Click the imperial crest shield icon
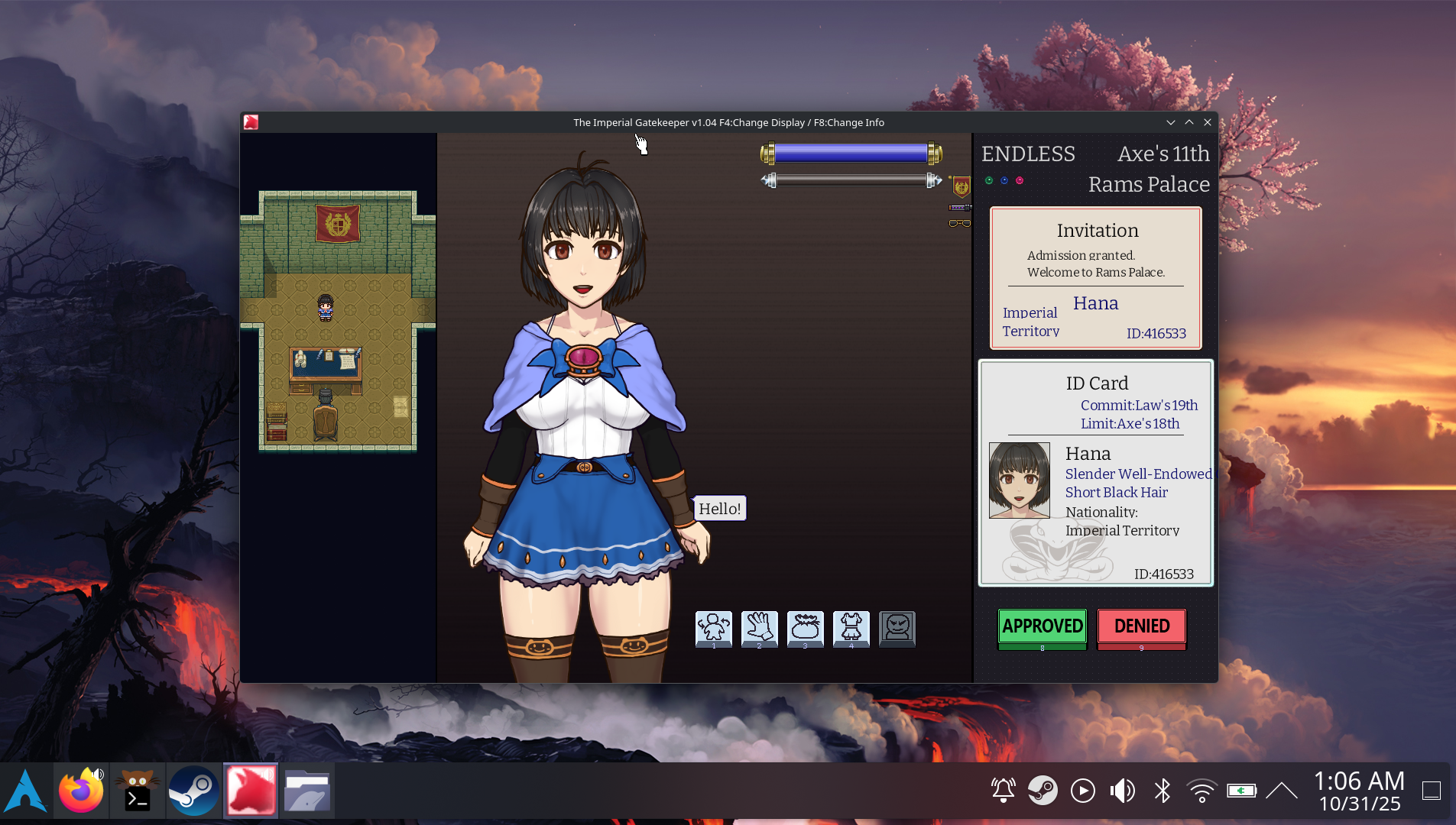This screenshot has width=1456, height=825. click(961, 186)
